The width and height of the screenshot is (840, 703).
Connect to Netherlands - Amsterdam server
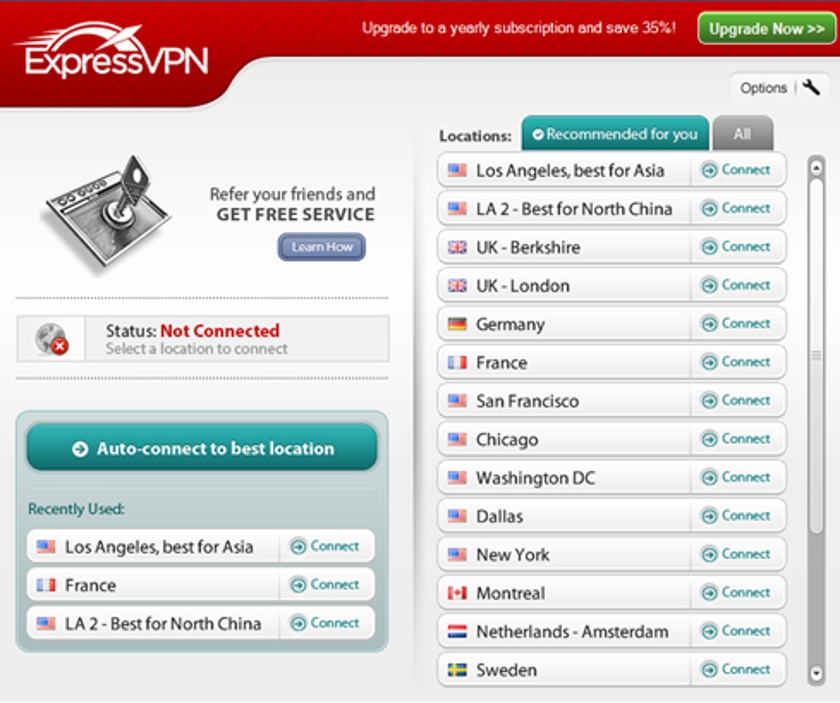pos(737,631)
